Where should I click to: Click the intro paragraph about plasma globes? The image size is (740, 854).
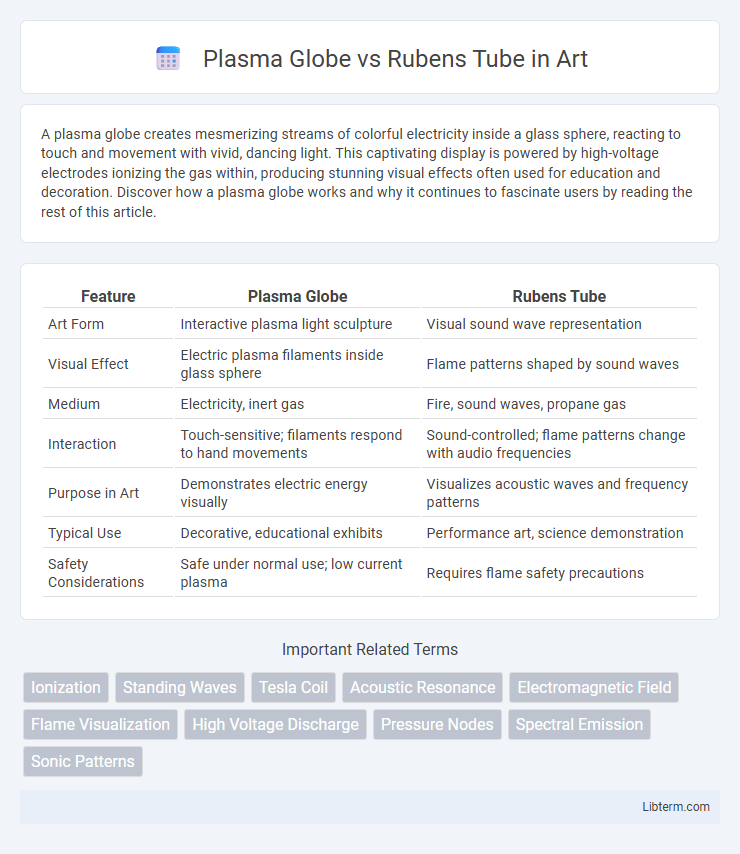pos(366,173)
